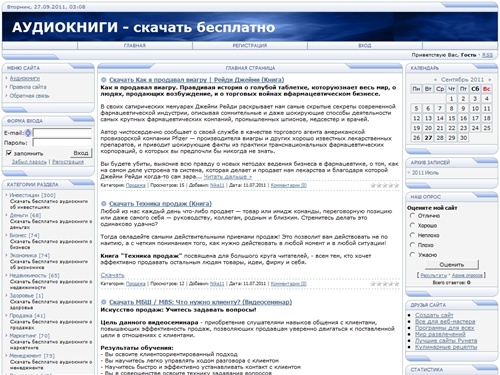Open Создать сайт friend link
Screen dimensions: 500x375
click(434, 315)
